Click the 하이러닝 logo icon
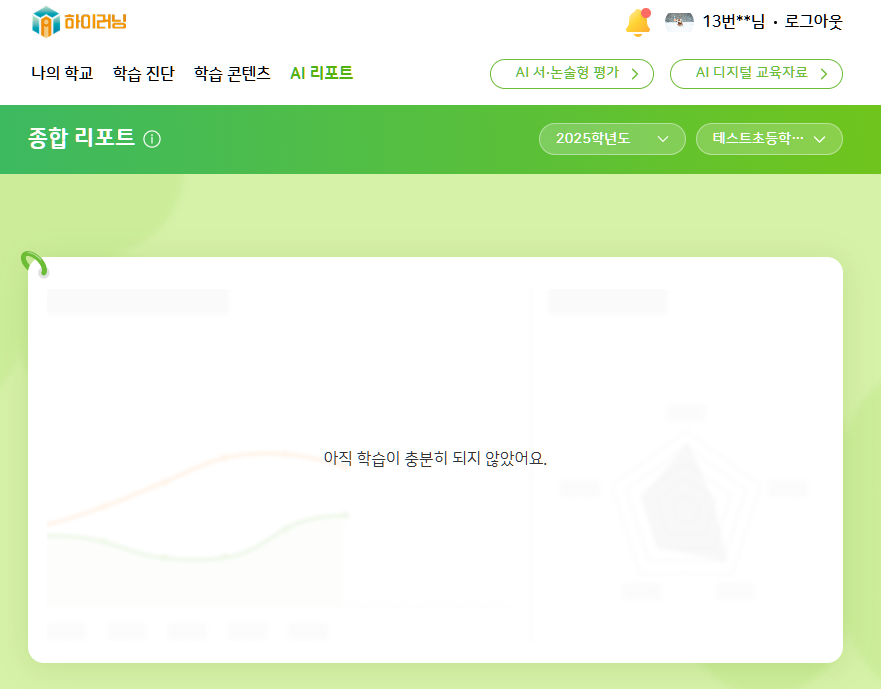Screen dimensions: 881x689 point(46,21)
